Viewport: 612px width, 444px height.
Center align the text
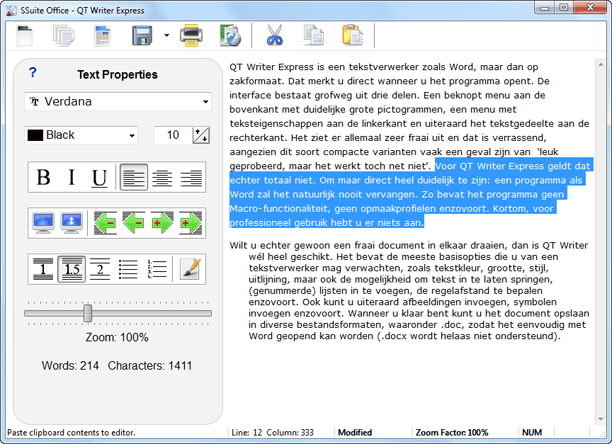(x=162, y=178)
